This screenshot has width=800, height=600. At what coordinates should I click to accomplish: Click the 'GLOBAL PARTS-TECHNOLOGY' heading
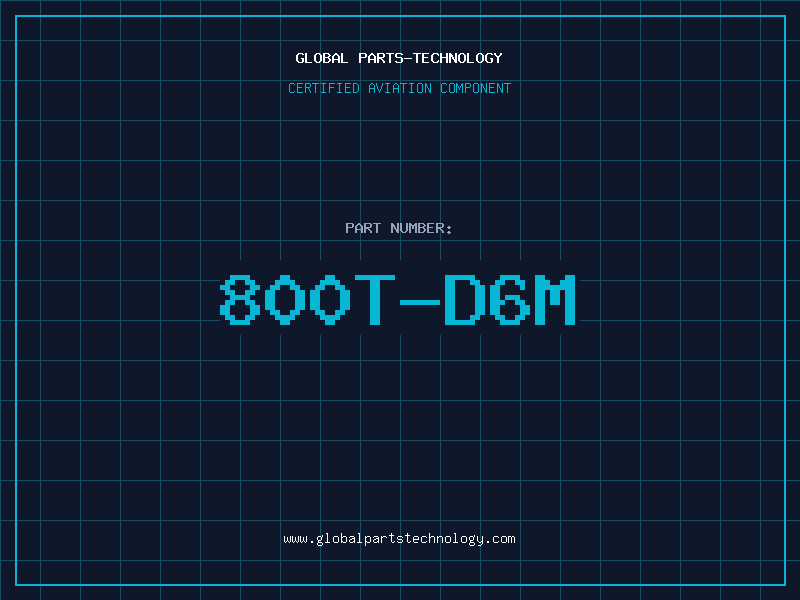tap(399, 58)
